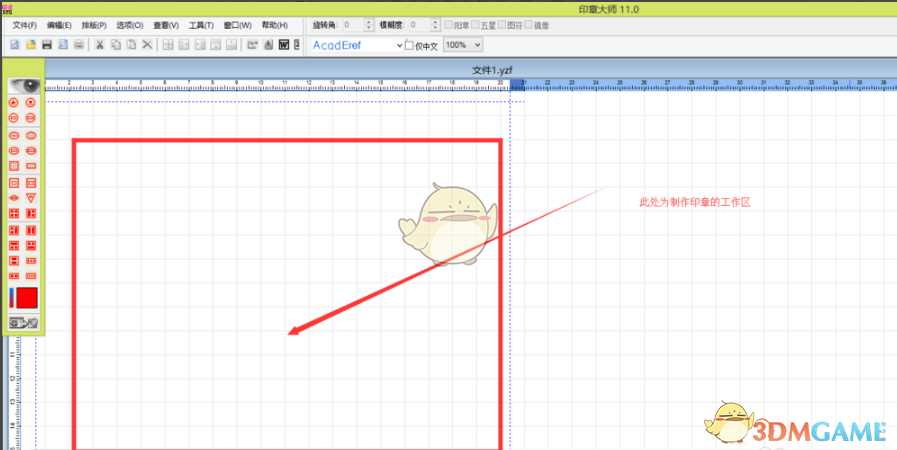
Task: Open the 选项(O) menu
Action: pyautogui.click(x=129, y=25)
